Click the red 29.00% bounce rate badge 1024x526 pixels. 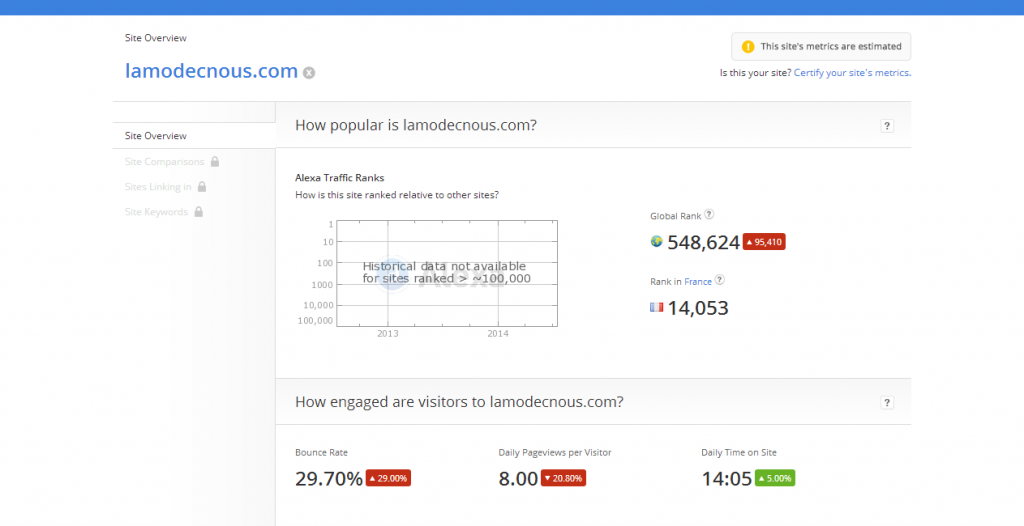pyautogui.click(x=388, y=478)
